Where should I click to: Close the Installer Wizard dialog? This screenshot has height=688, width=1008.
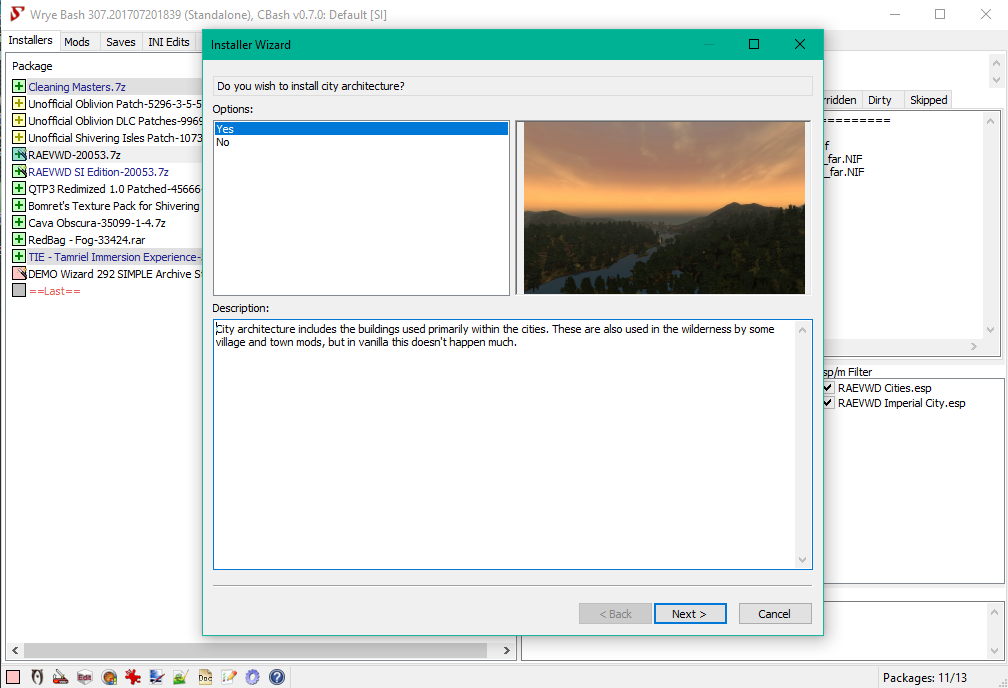click(800, 44)
